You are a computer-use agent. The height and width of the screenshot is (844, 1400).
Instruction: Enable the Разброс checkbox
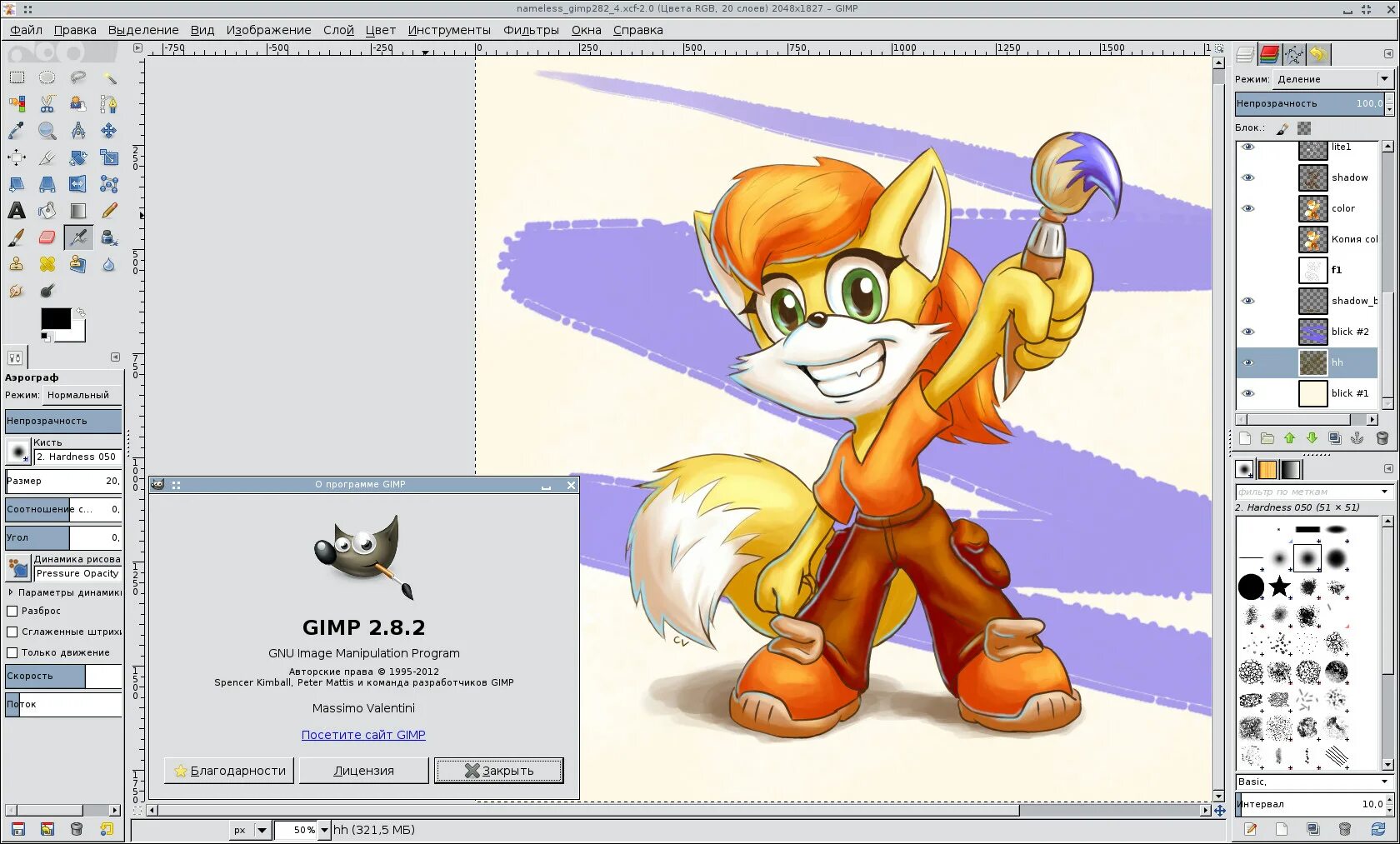(x=12, y=611)
